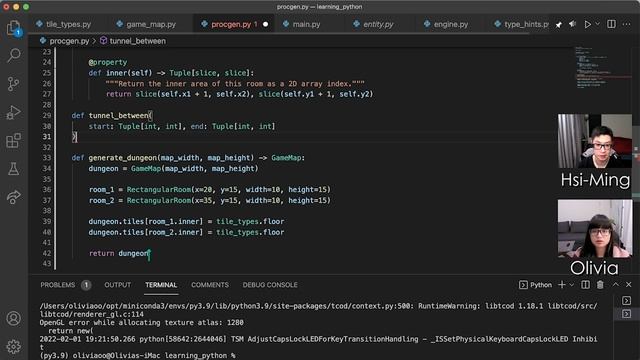
Task: Run the Python file with play button
Action: 587,24
